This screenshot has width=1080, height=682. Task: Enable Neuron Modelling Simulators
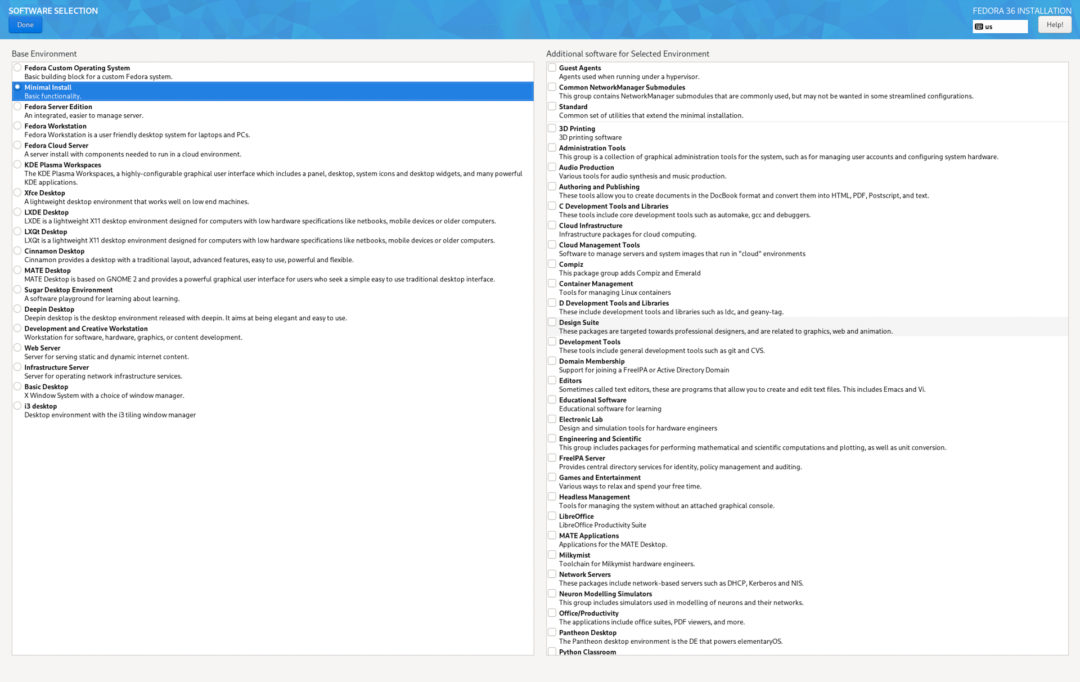pos(552,592)
